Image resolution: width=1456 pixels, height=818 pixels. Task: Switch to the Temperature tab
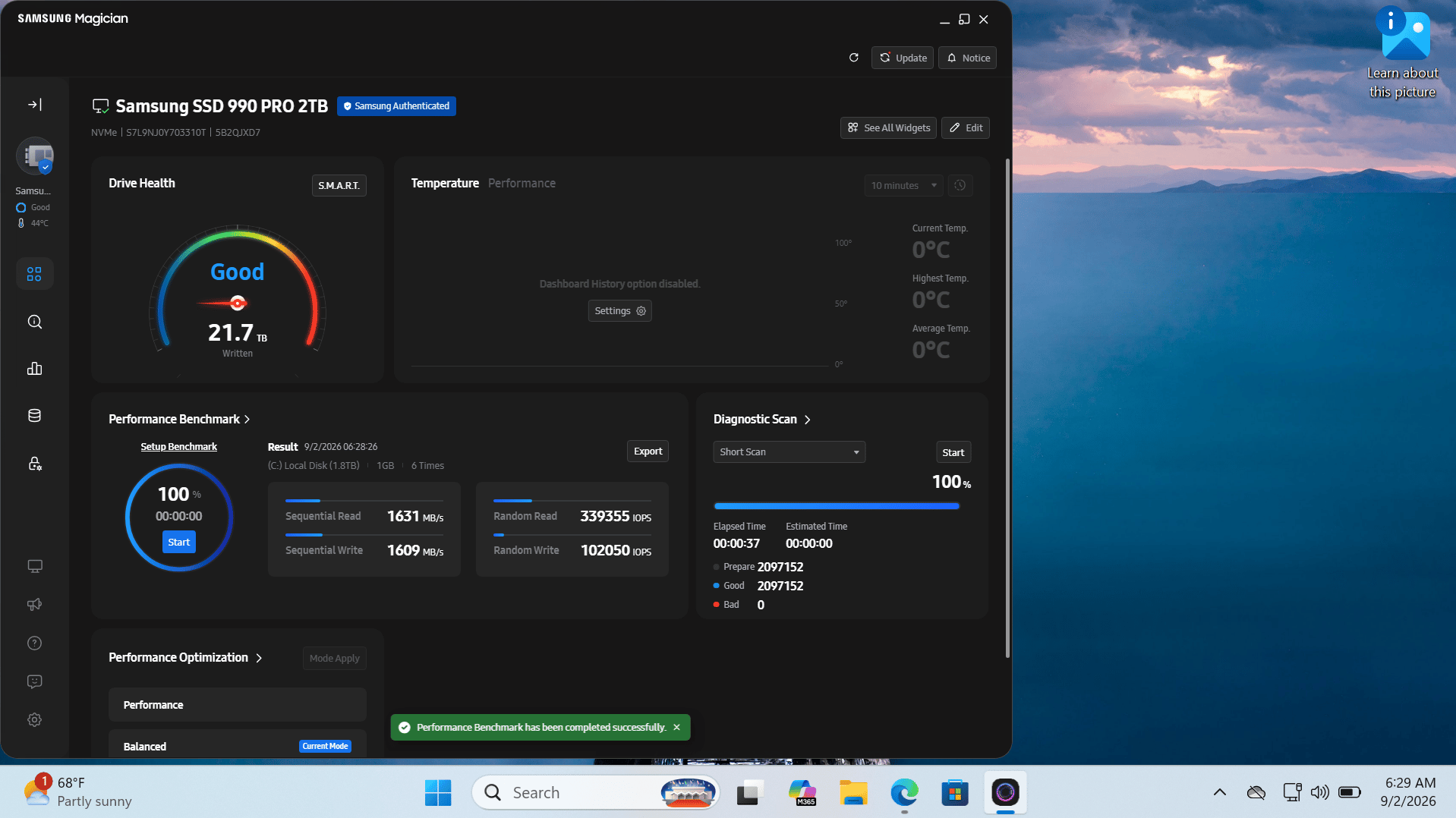coord(445,183)
